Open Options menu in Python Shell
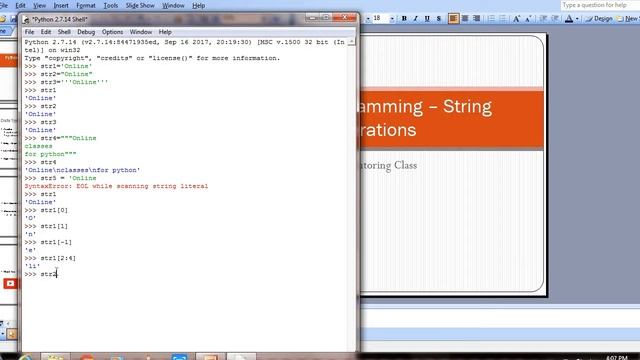Image resolution: width=640 pixels, height=360 pixels. [112, 32]
